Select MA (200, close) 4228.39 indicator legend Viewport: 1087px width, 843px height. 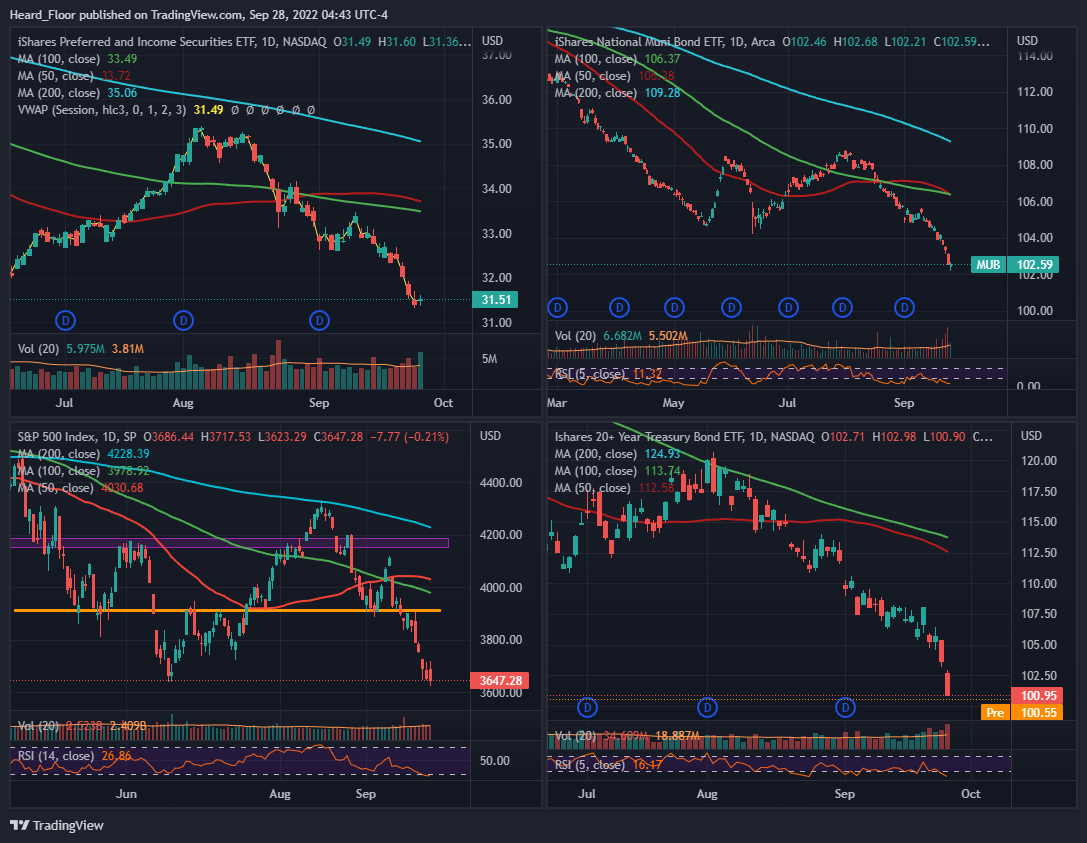pos(83,454)
